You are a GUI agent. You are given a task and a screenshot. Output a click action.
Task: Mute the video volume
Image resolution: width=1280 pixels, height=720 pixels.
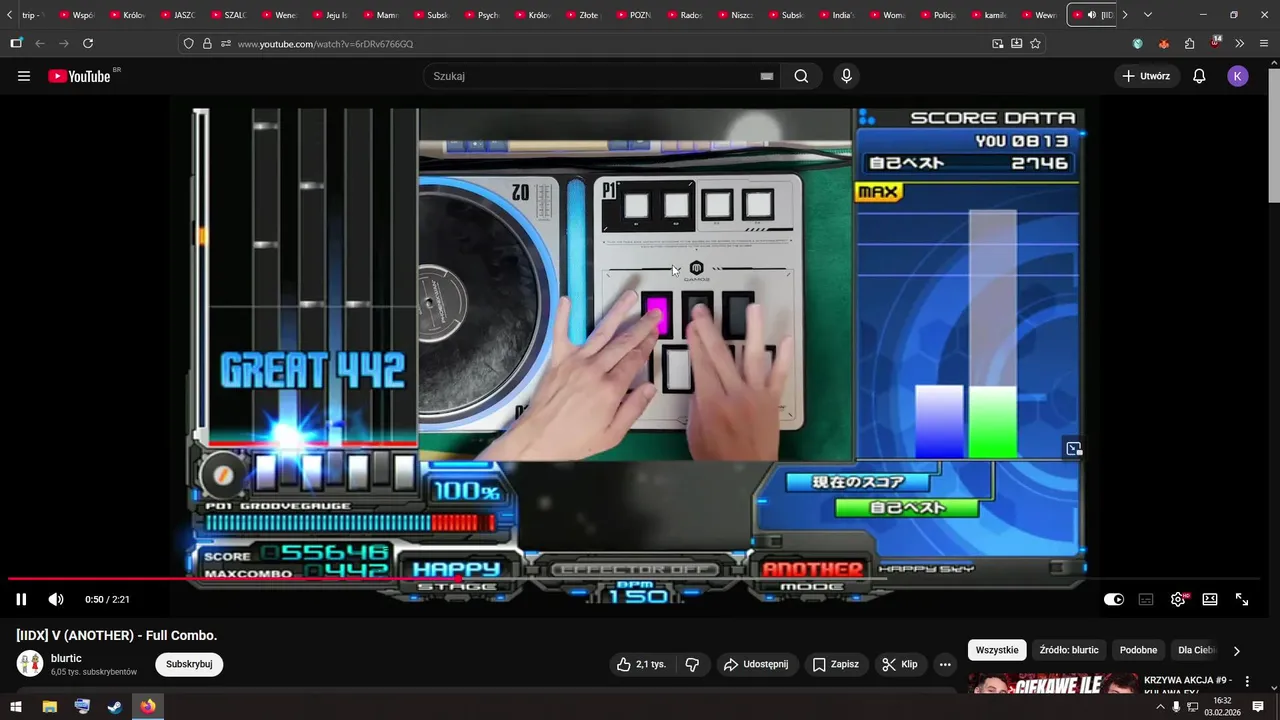[56, 599]
